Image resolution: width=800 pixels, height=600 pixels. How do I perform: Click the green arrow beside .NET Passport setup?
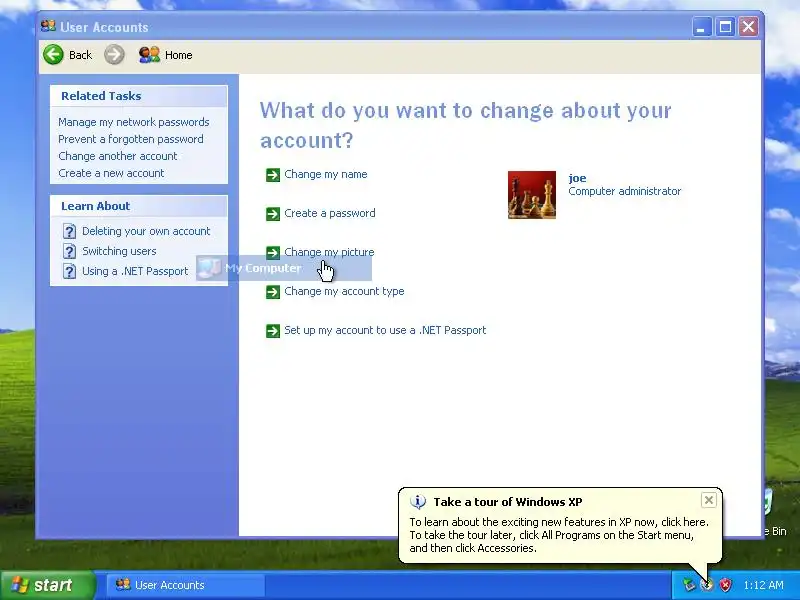273,331
